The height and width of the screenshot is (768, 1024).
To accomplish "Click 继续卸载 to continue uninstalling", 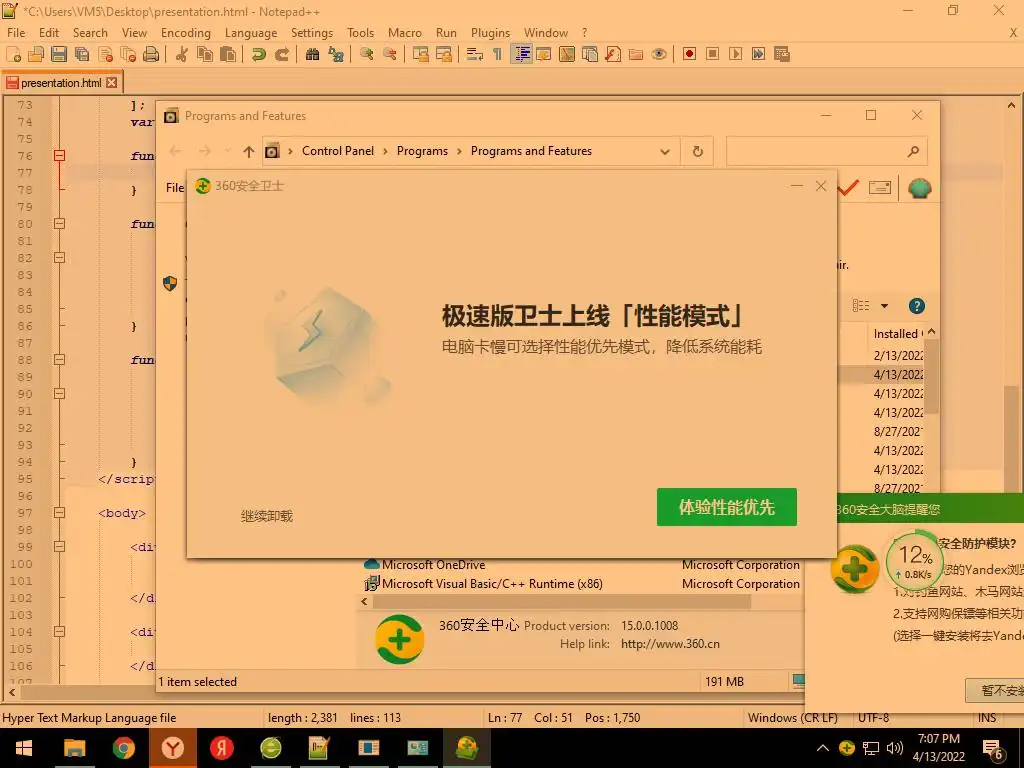I will coord(266,516).
